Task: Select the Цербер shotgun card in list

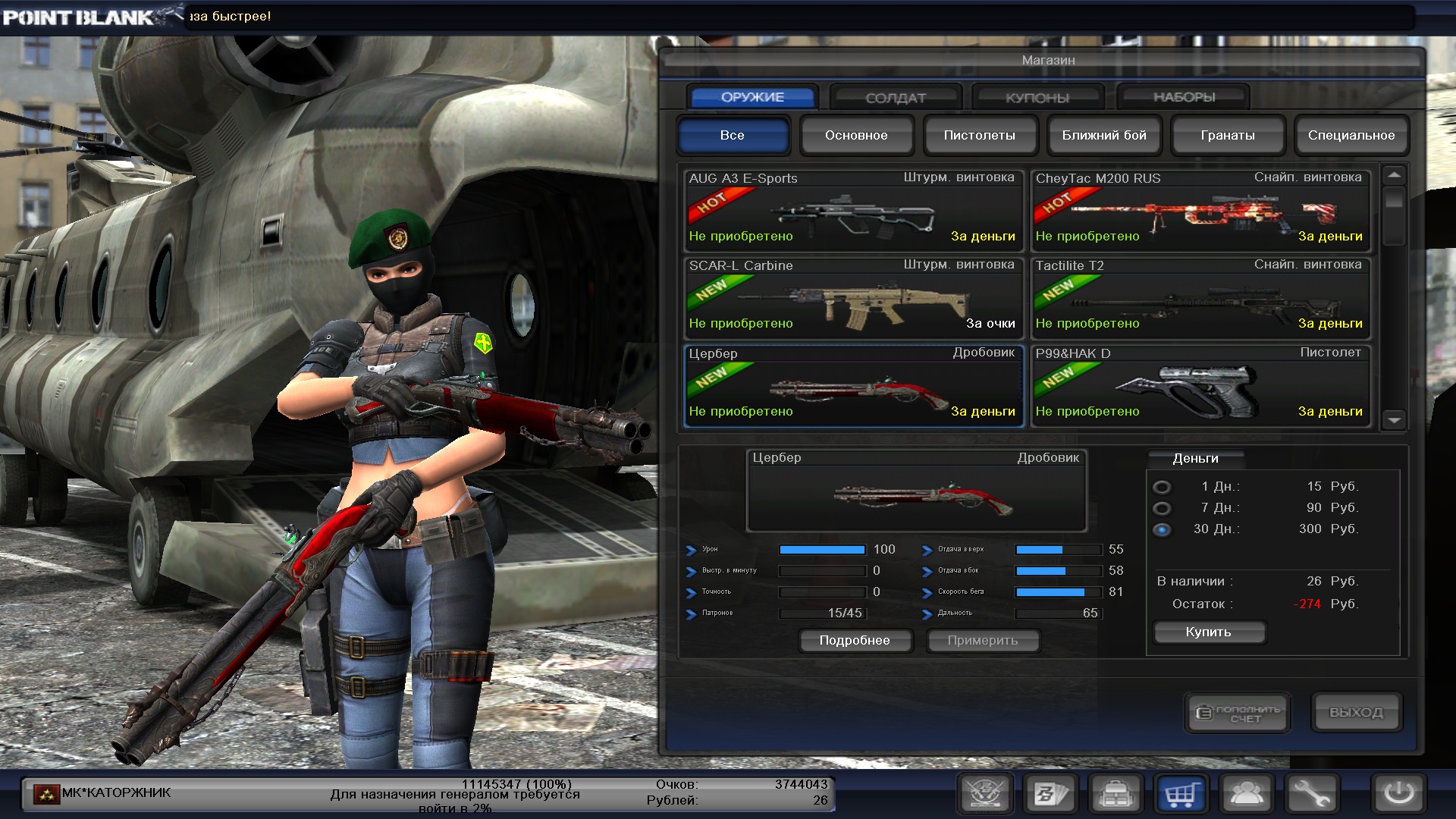Action: pos(853,386)
